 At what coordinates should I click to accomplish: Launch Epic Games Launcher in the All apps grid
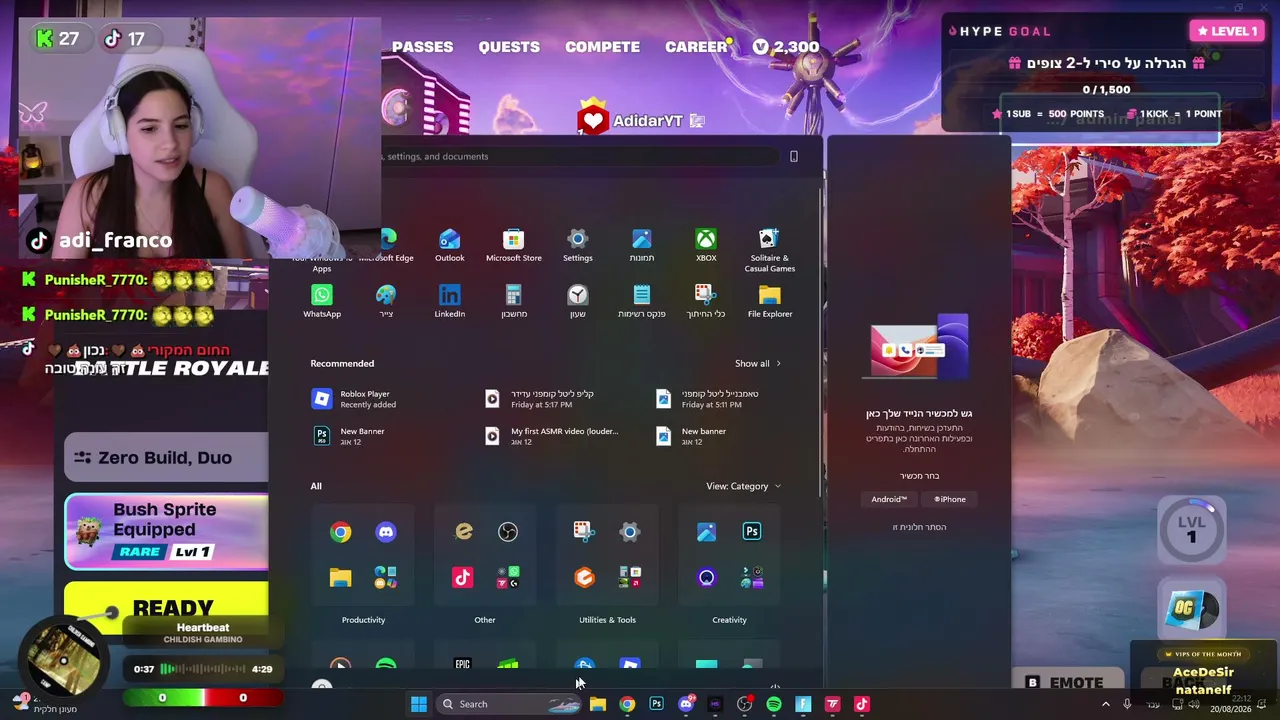click(x=462, y=665)
